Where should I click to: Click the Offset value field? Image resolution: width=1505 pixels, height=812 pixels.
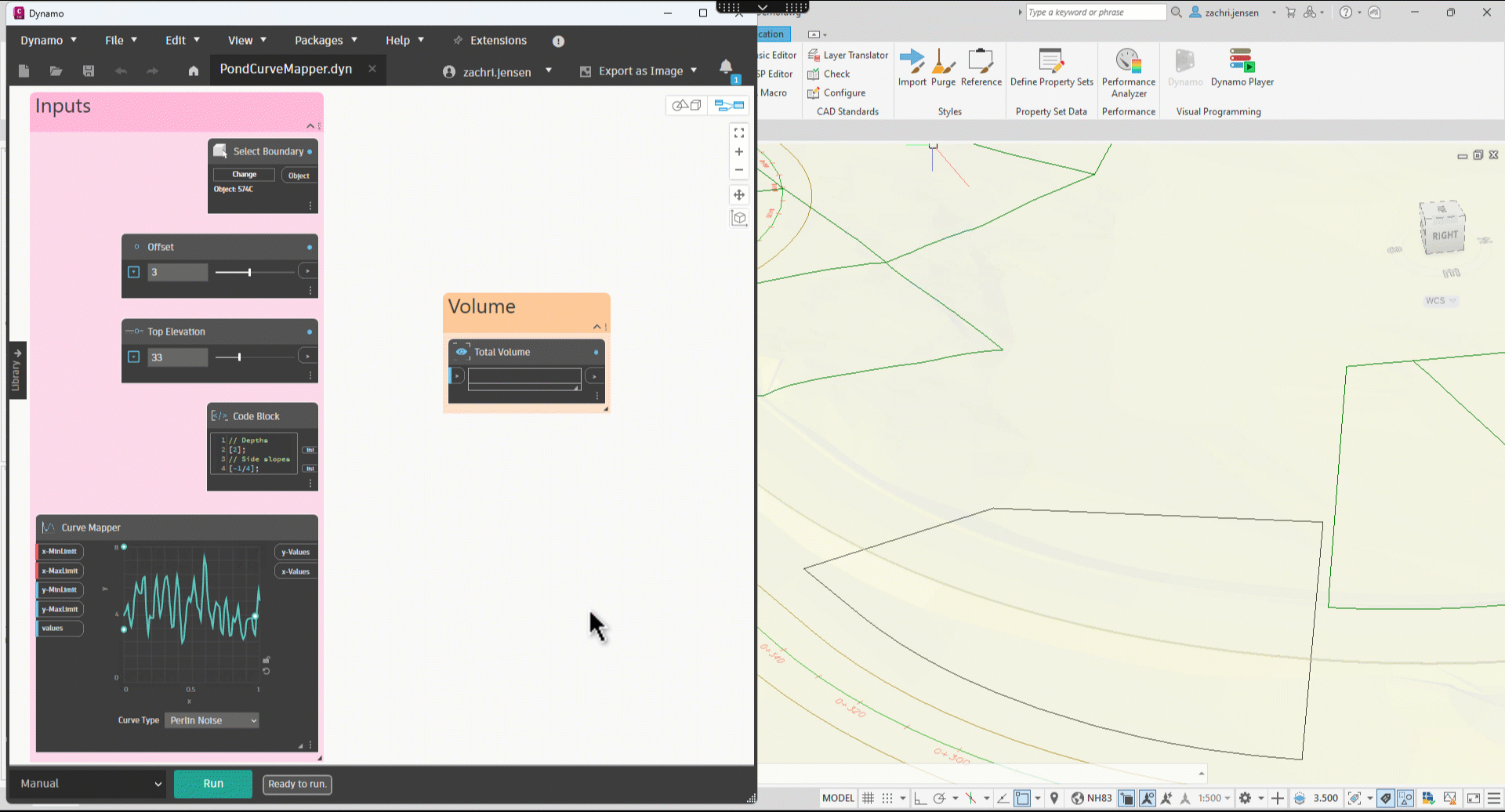tap(178, 272)
